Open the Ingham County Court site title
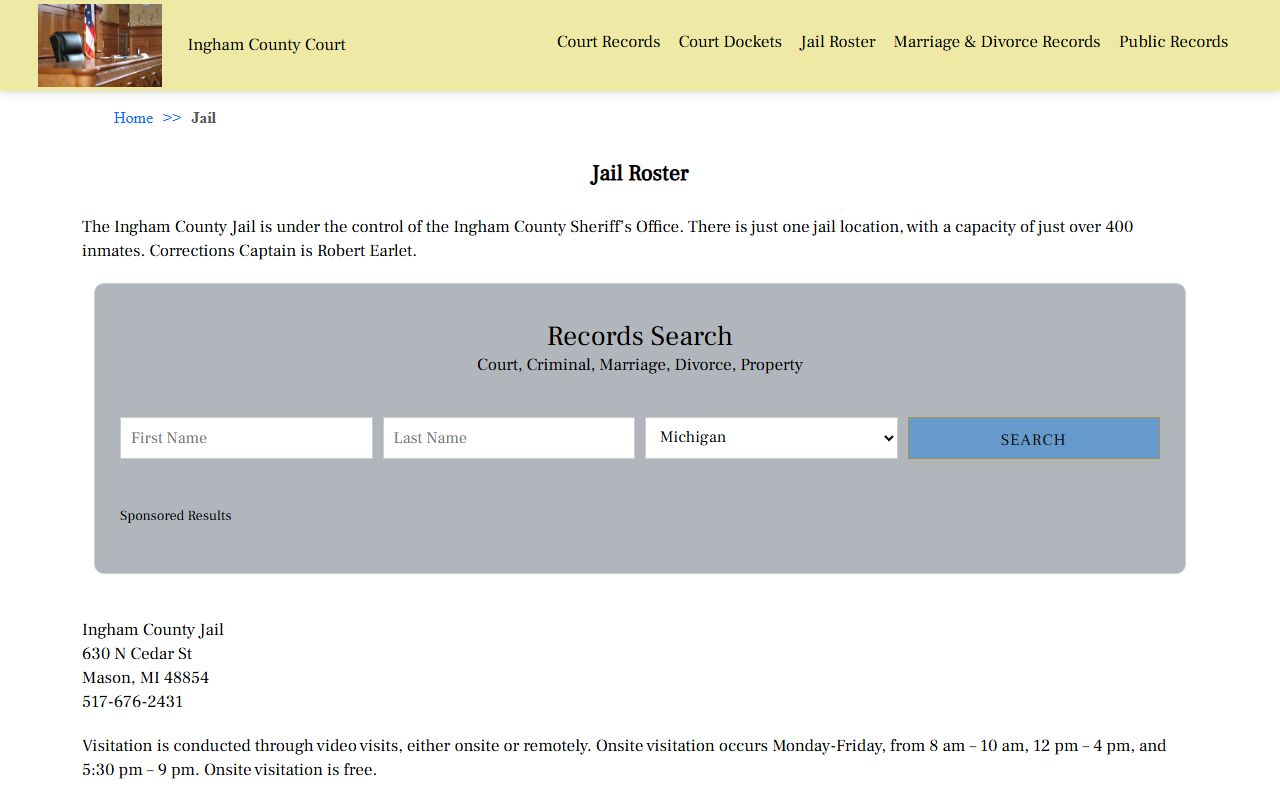Screen dimensions: 1280x800 click(x=267, y=45)
